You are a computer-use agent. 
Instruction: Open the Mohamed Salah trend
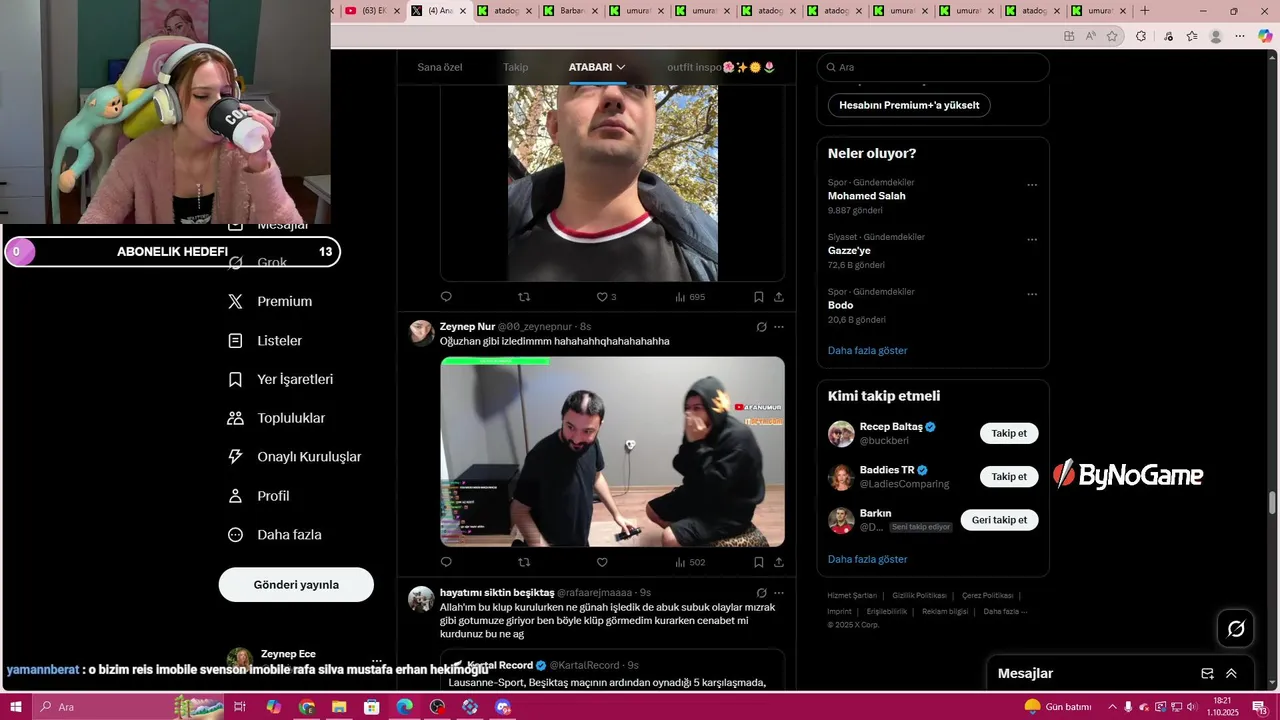point(867,196)
